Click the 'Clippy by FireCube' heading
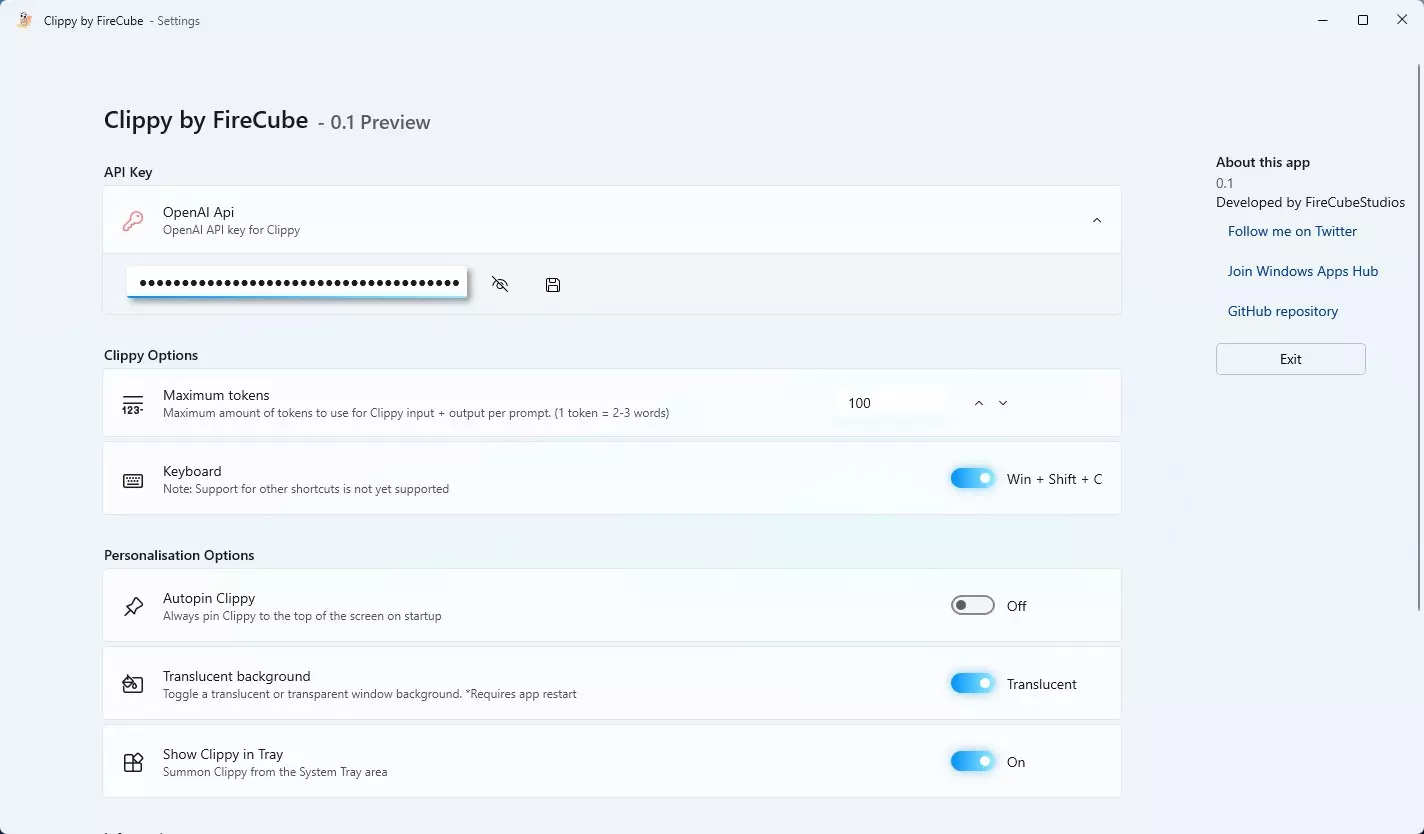 (206, 120)
